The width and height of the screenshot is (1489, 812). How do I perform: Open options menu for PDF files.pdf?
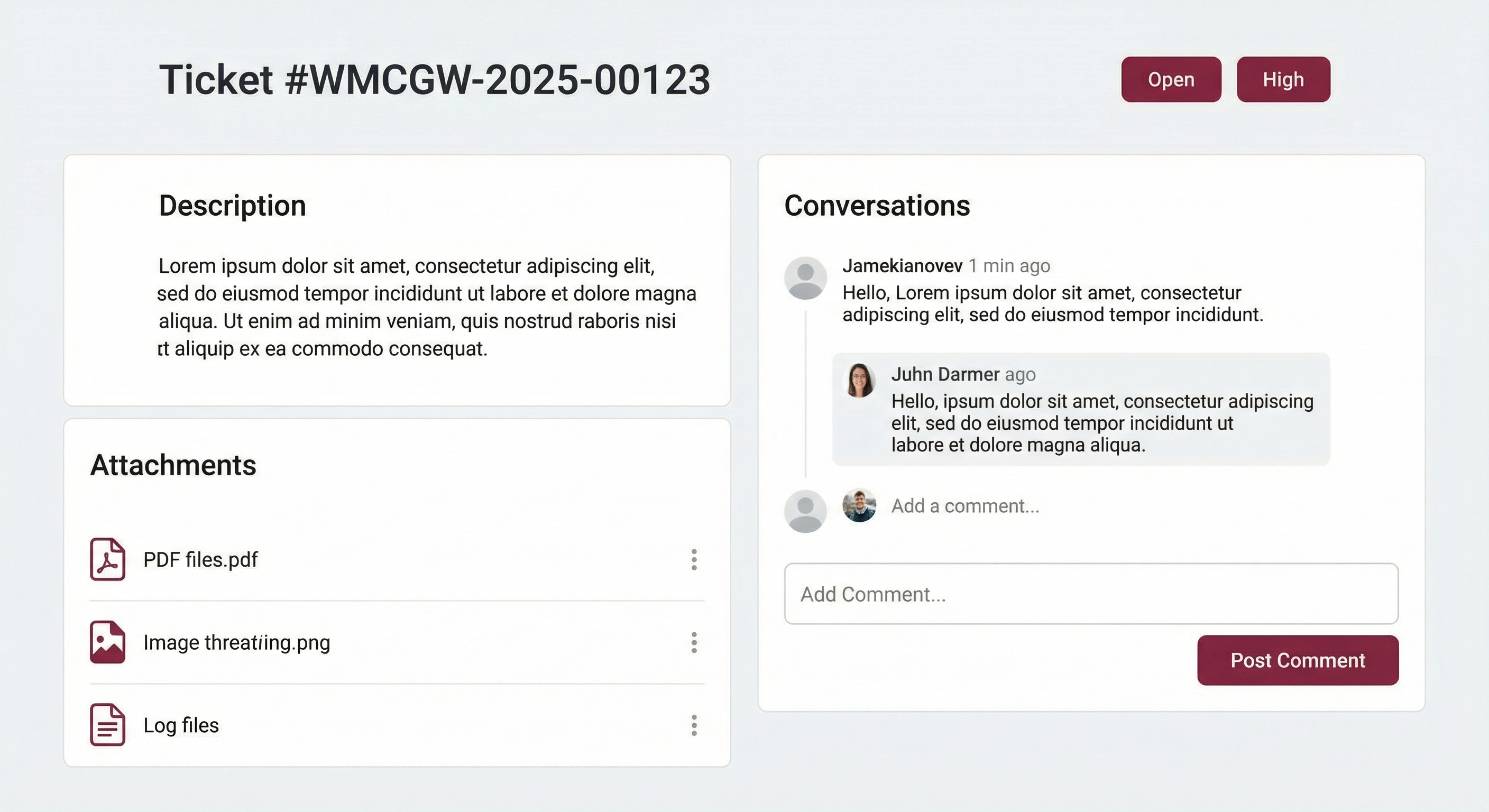[694, 559]
